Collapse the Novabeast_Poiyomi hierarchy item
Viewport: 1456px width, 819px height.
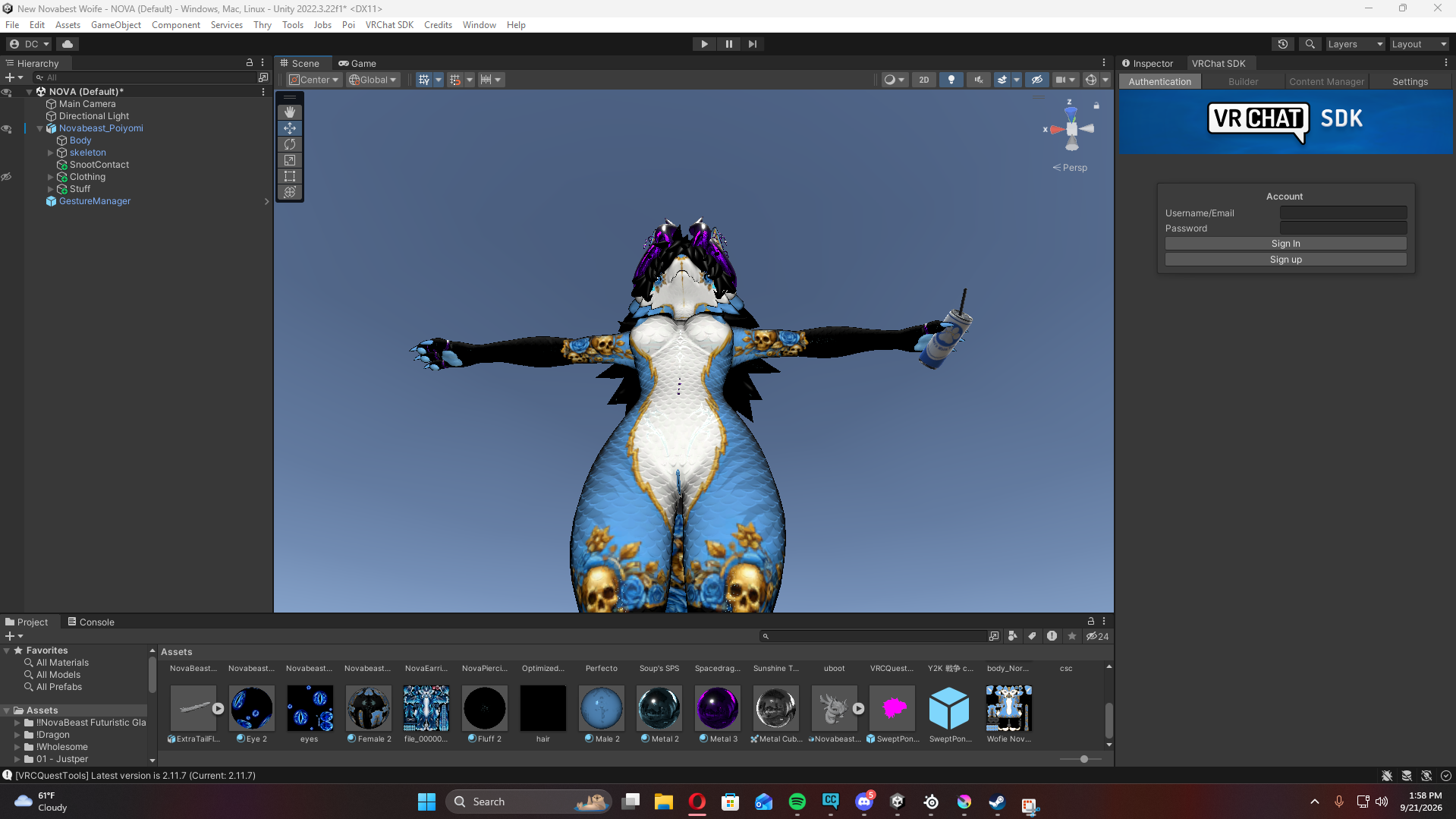(40, 128)
